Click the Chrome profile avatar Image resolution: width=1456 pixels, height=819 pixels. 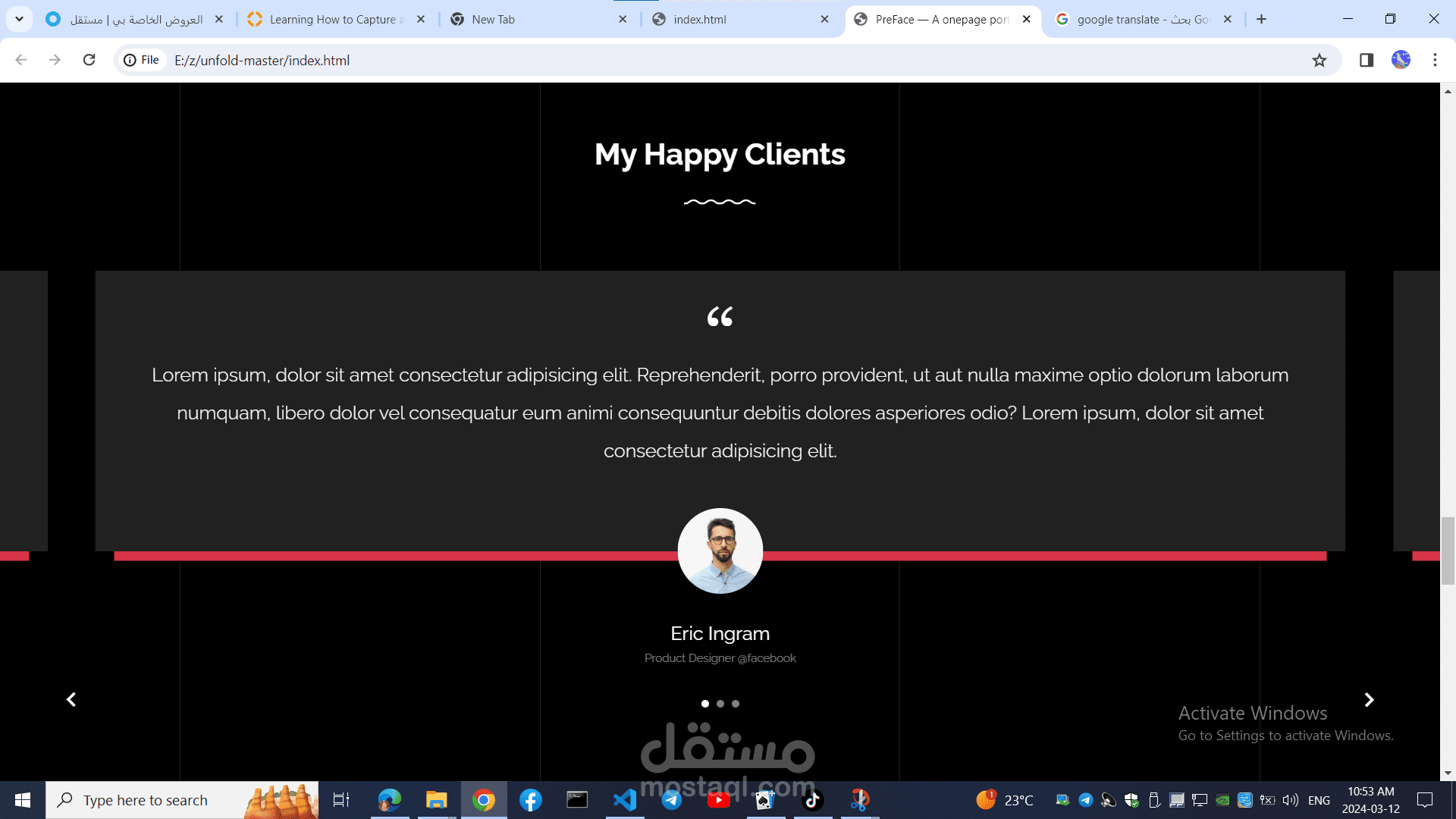point(1401,60)
